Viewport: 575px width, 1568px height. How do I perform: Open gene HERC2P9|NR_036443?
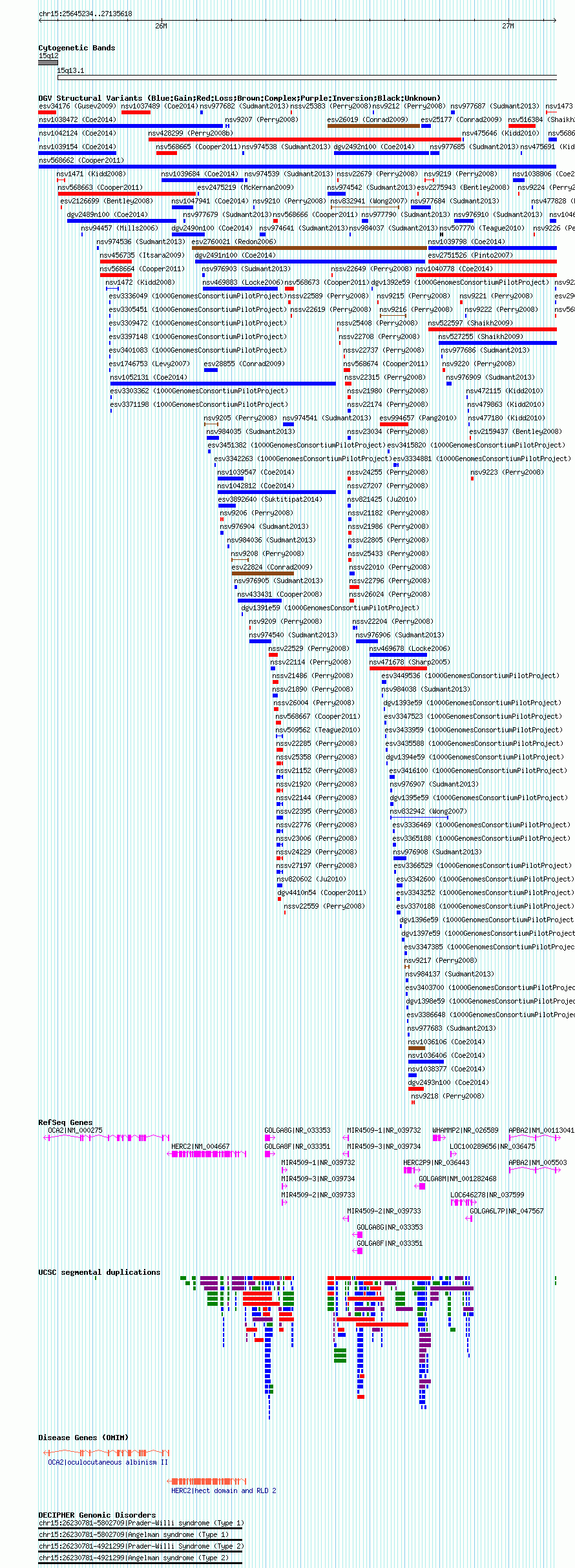coord(436,1162)
